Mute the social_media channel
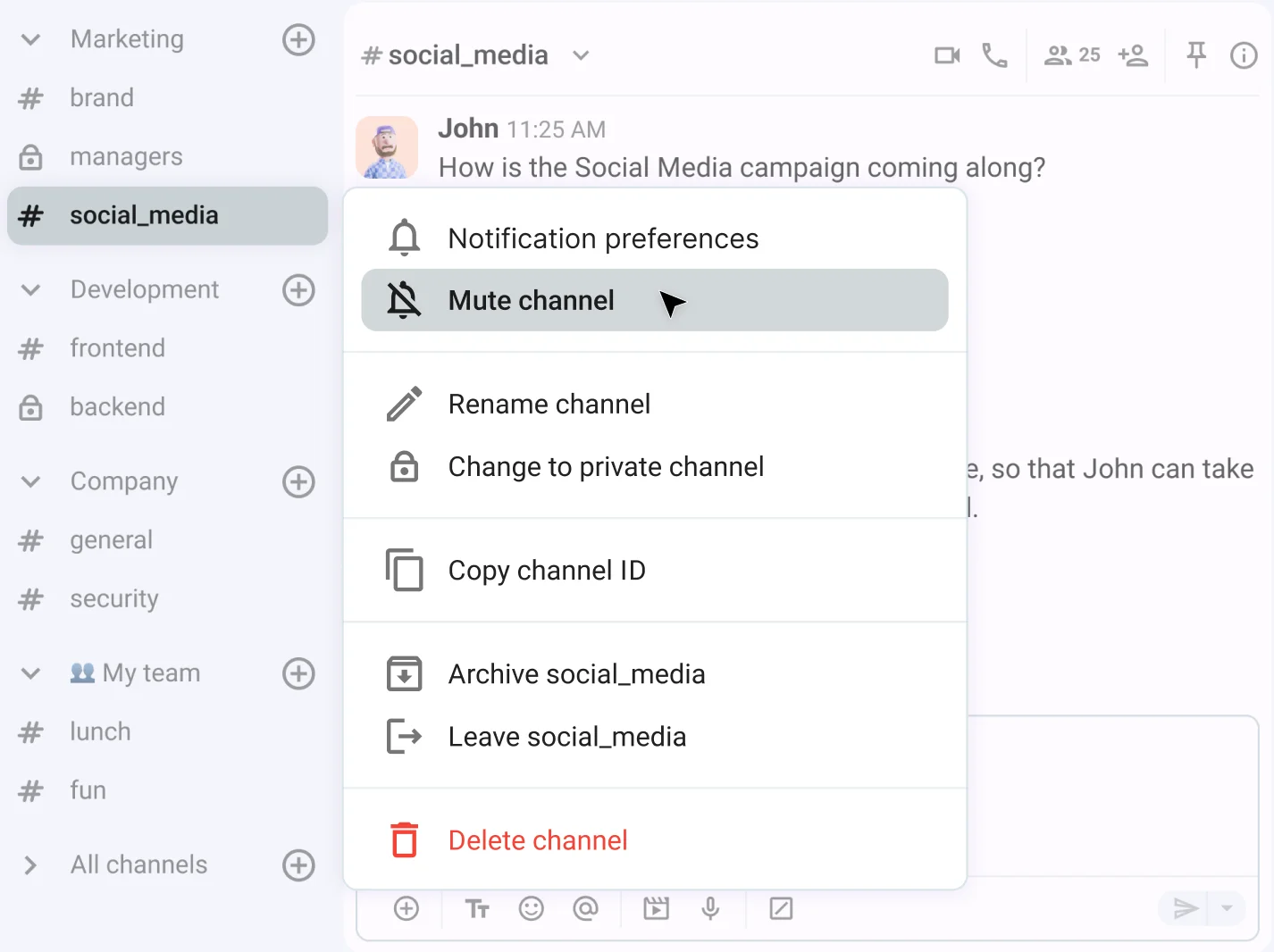The height and width of the screenshot is (952, 1274). (531, 300)
